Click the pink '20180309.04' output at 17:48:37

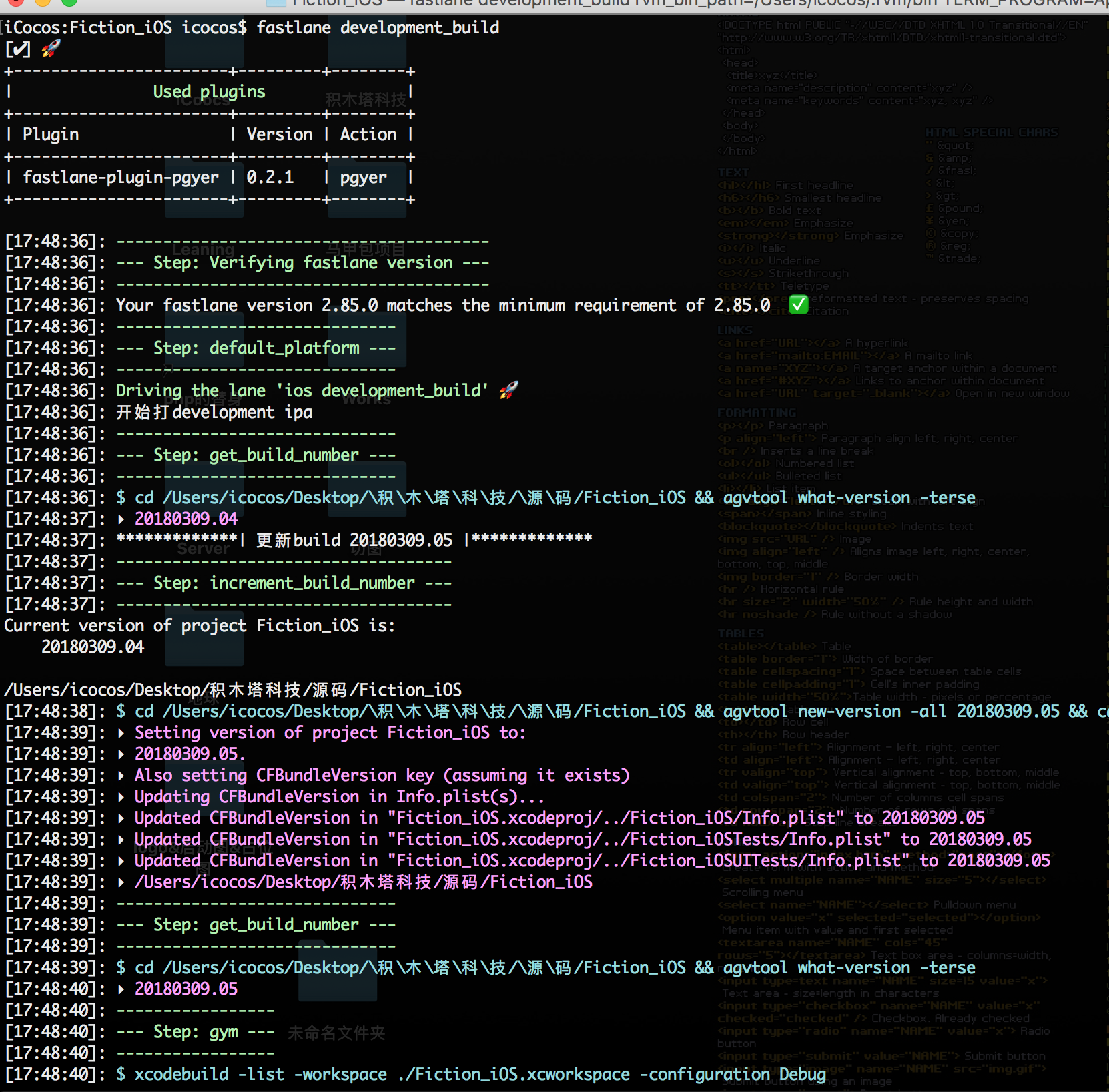coord(186,519)
